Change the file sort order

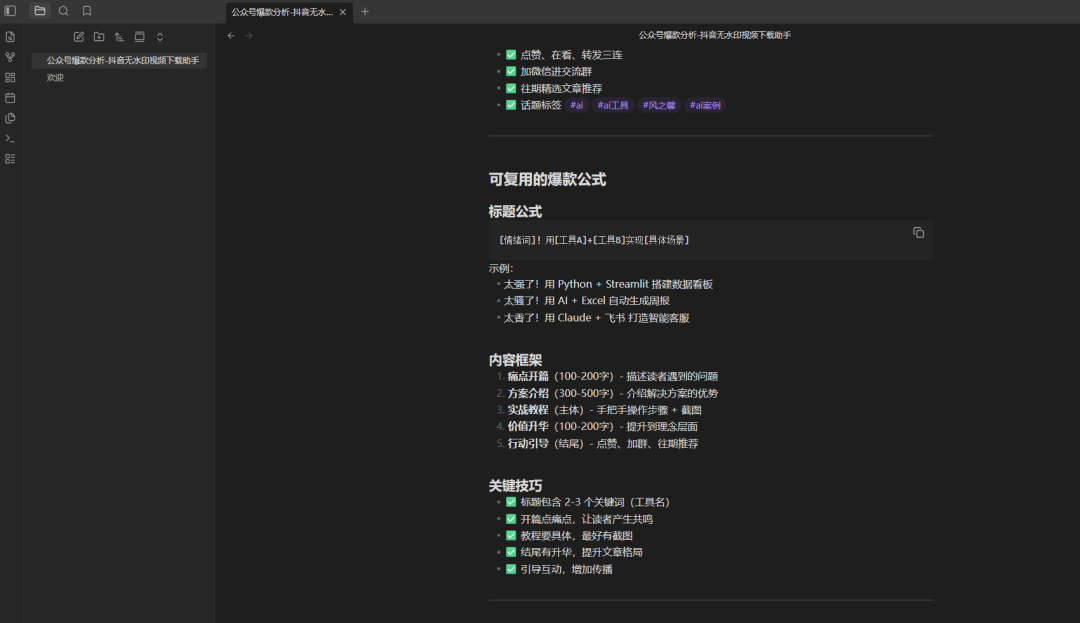119,36
